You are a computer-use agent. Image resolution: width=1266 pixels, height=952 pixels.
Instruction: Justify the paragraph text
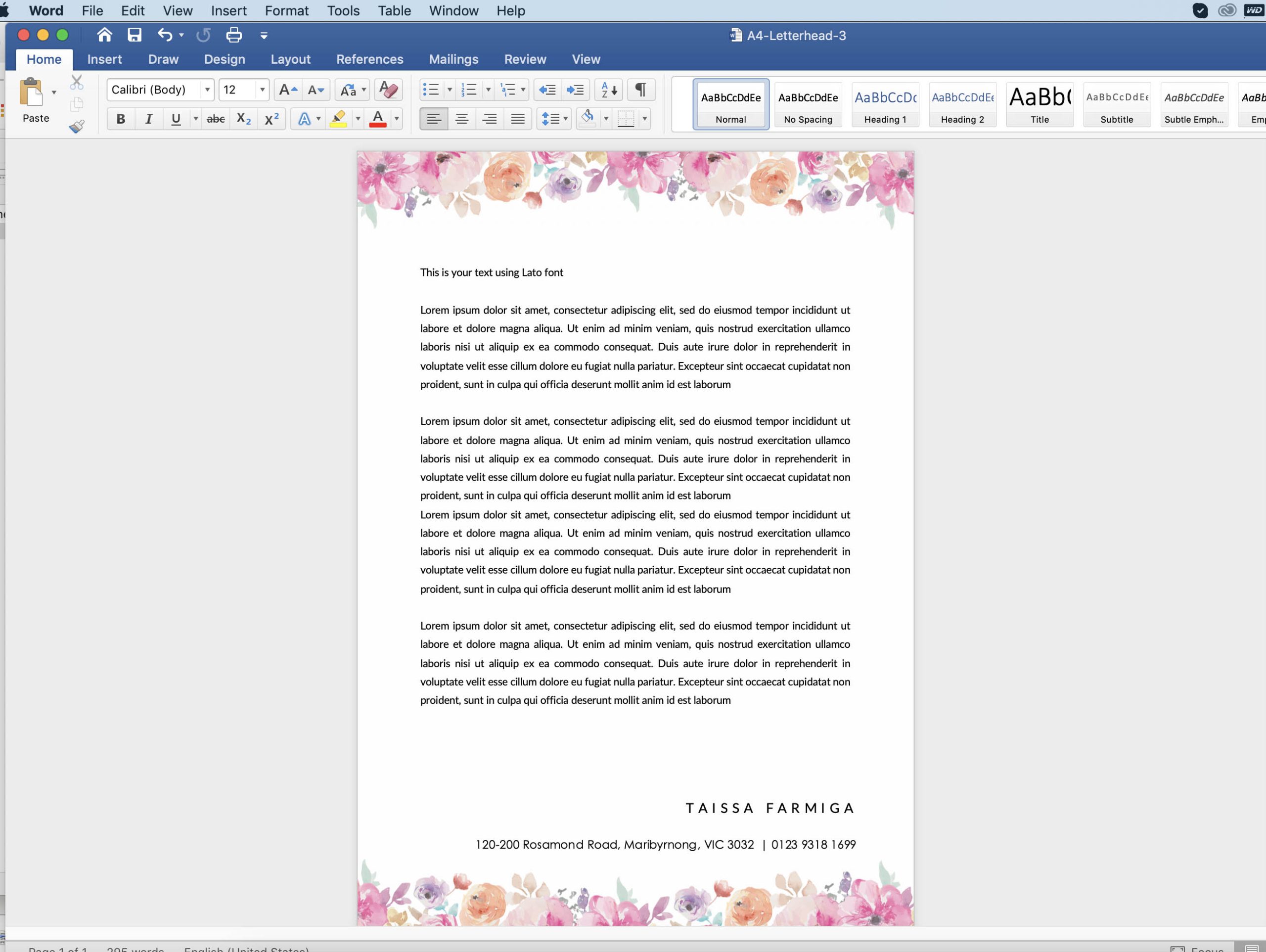tap(518, 119)
